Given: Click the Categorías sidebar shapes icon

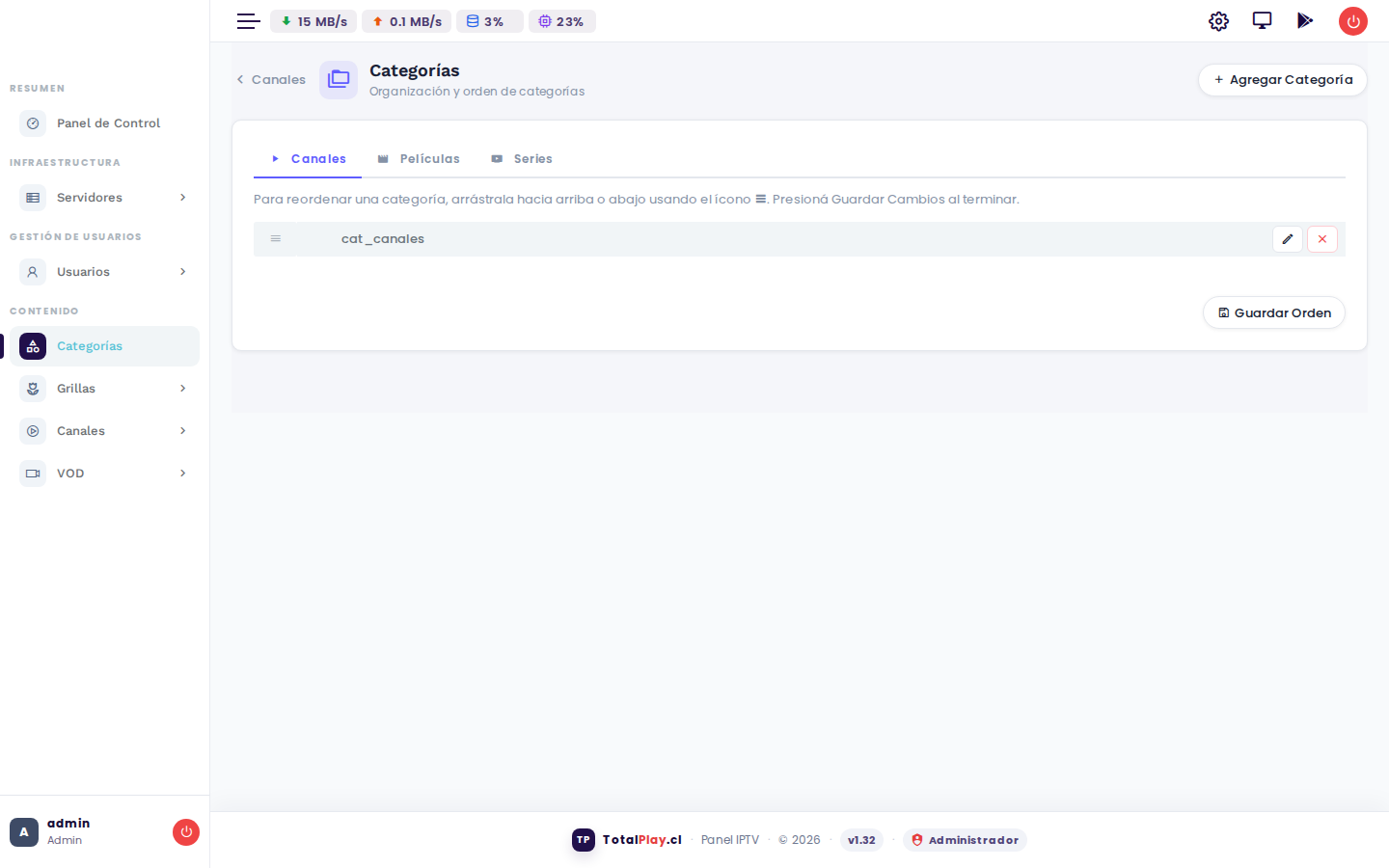Looking at the screenshot, I should [33, 346].
